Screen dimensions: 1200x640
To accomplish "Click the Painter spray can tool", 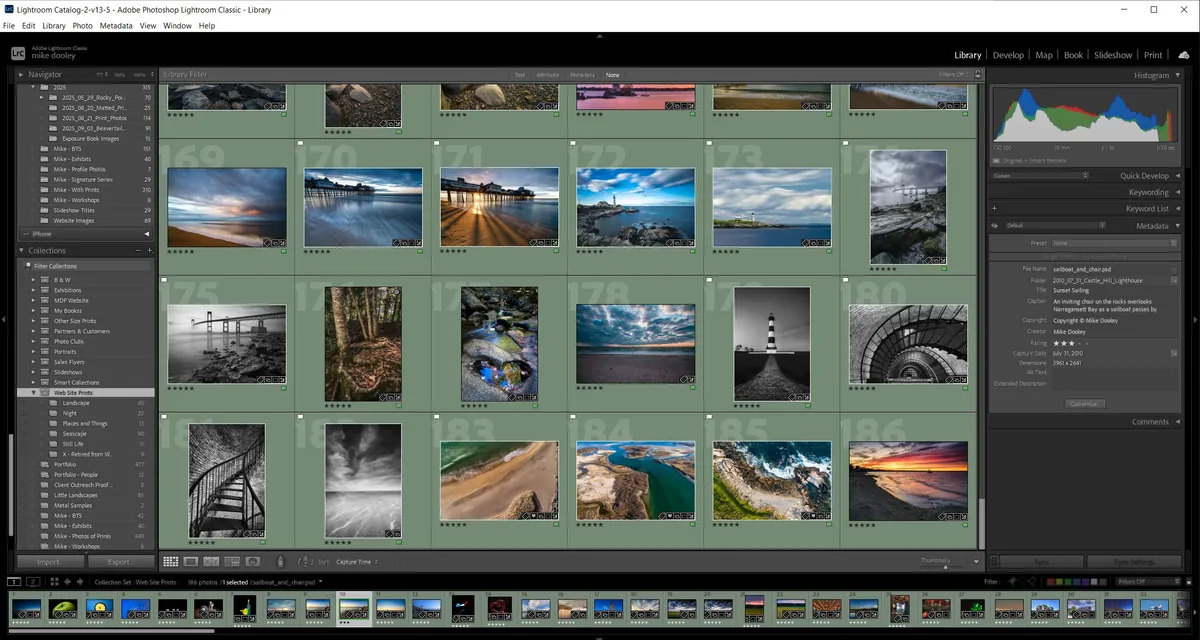I will click(281, 561).
